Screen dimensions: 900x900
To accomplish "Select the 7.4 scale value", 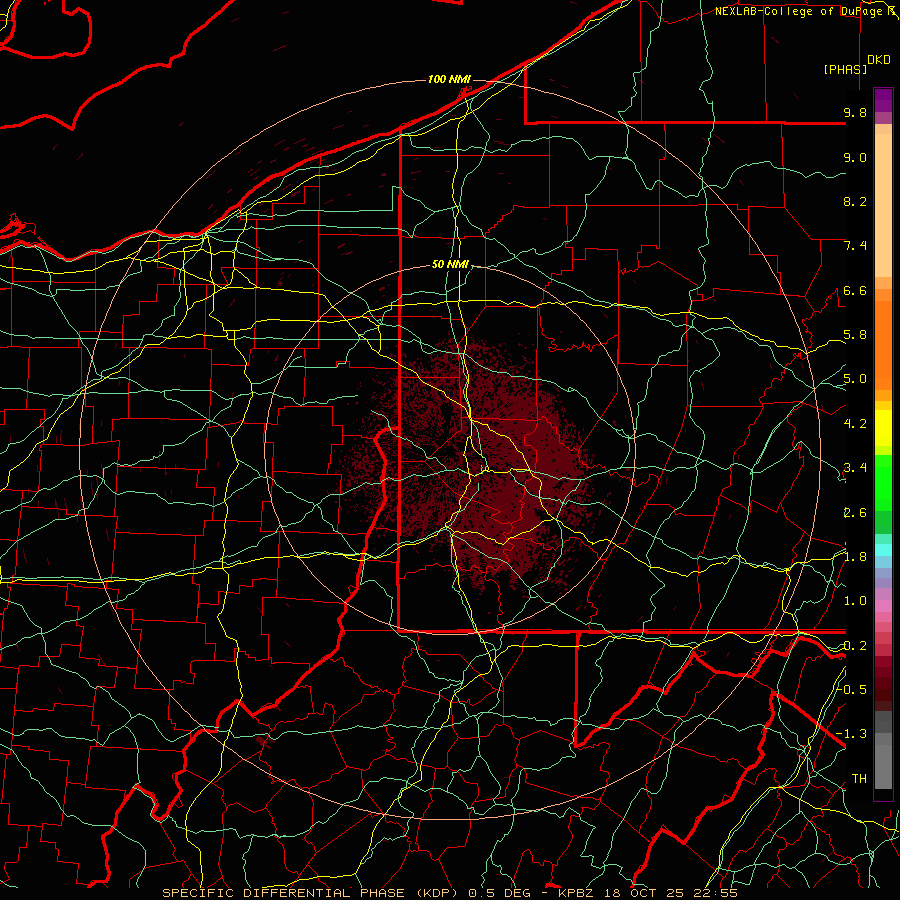I will pos(855,246).
